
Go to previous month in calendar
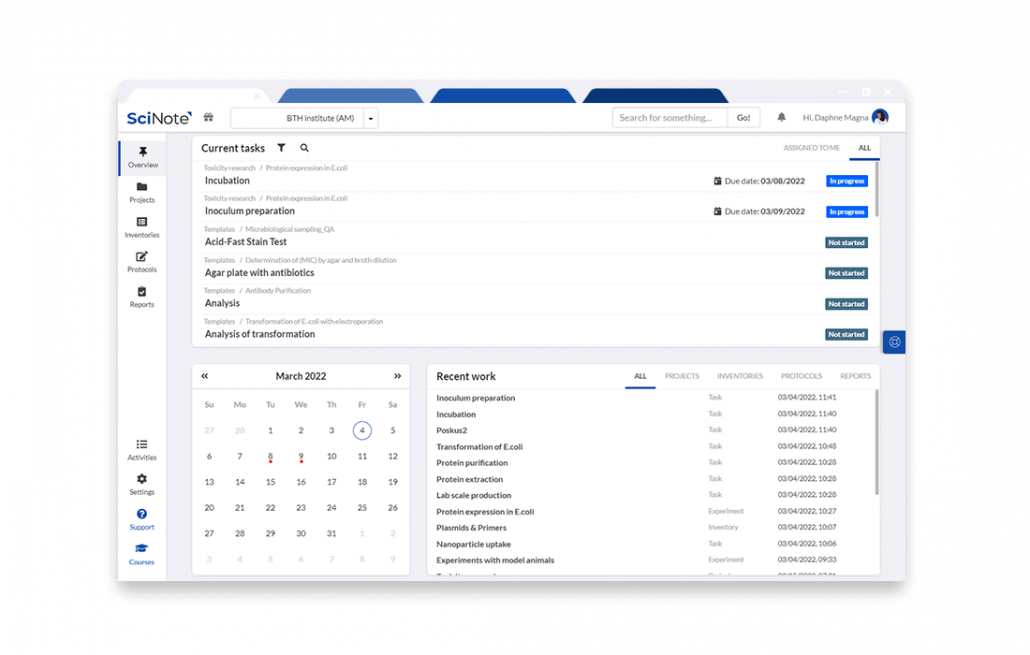[205, 375]
